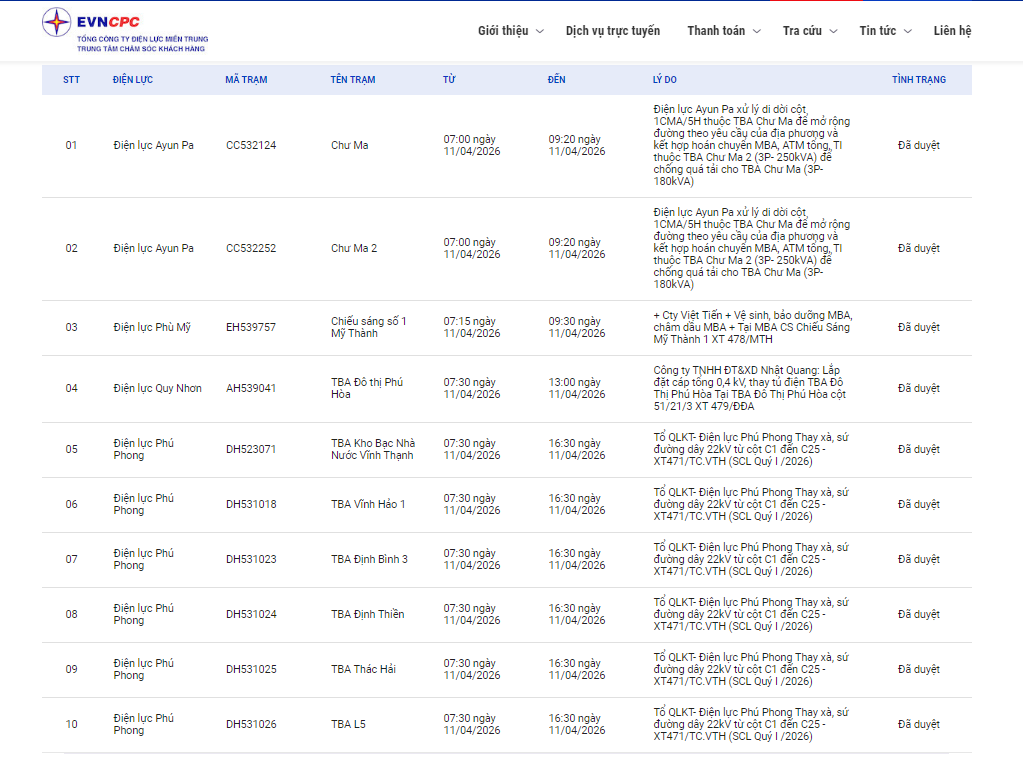The width and height of the screenshot is (1023, 759).
Task: Expand the Tra cứu dropdown chevron
Action: pos(834,31)
